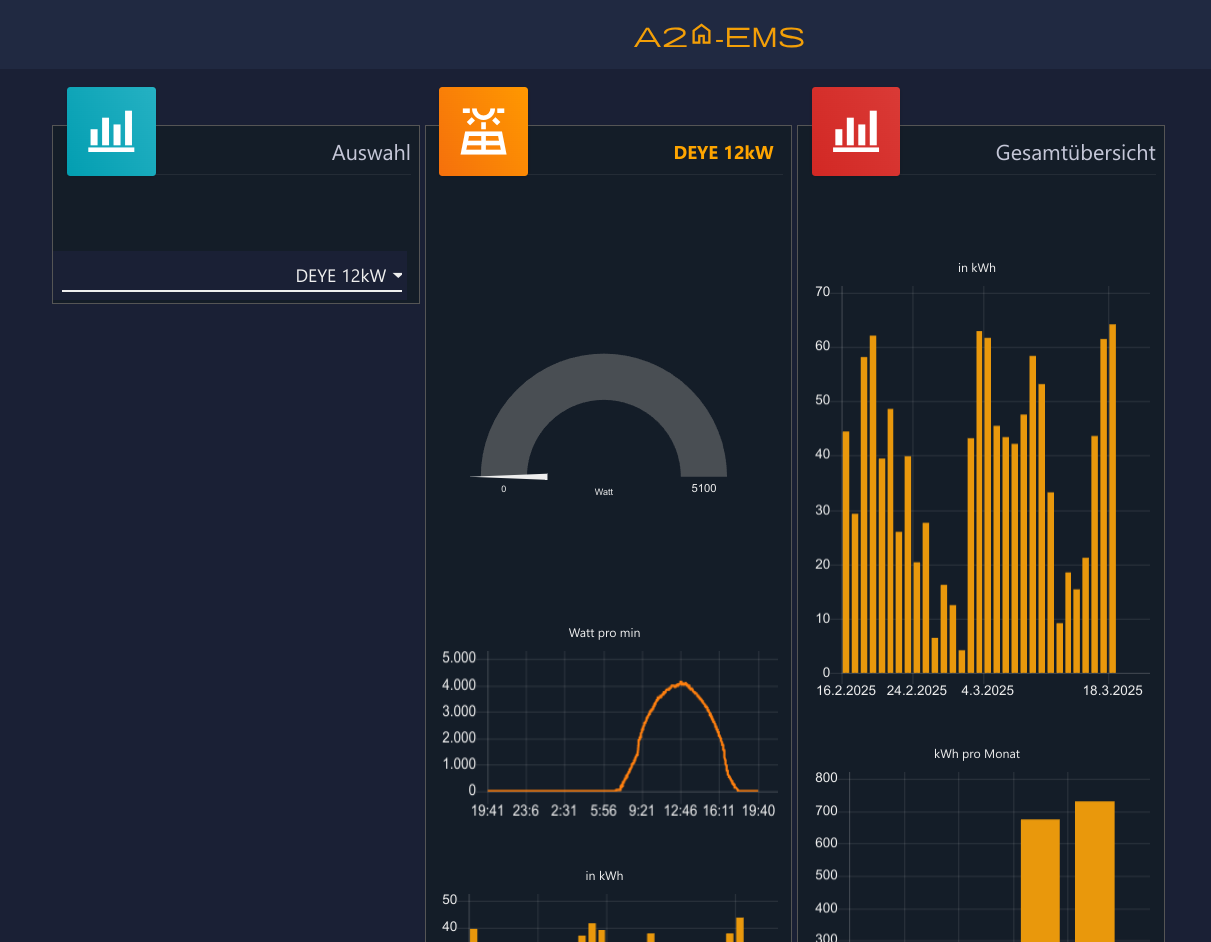Click the gauge unit label Watt
1211x942 pixels.
(604, 492)
